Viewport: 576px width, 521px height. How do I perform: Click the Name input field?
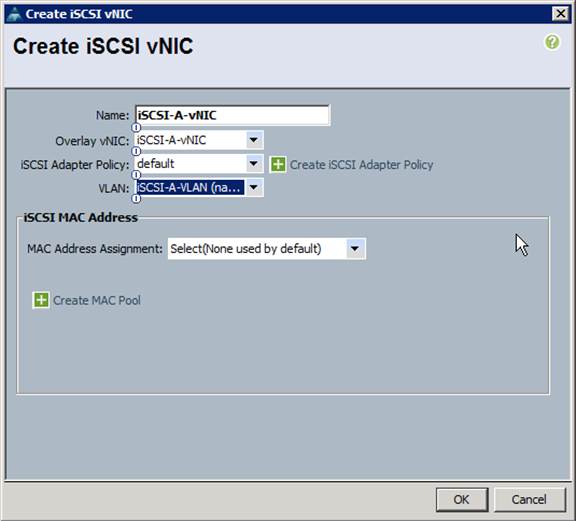[x=233, y=115]
